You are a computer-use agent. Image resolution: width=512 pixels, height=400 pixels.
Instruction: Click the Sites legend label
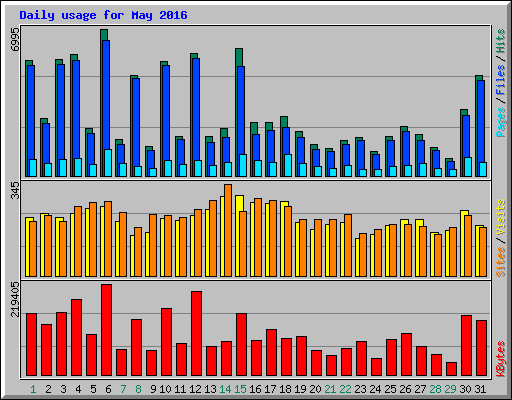coord(500,262)
